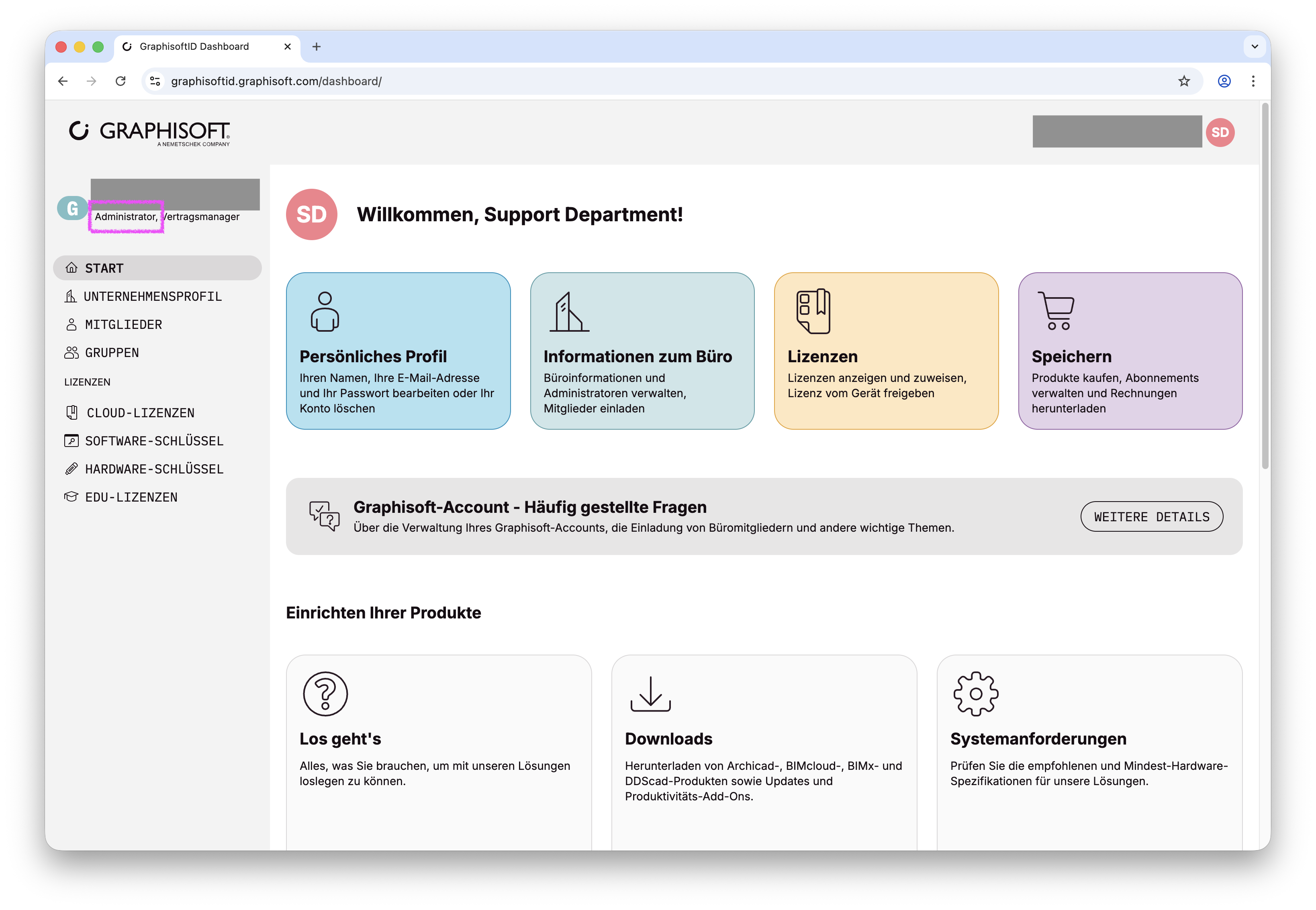Expand the tab search dropdown arrow
The height and width of the screenshot is (910, 1316).
click(1255, 46)
